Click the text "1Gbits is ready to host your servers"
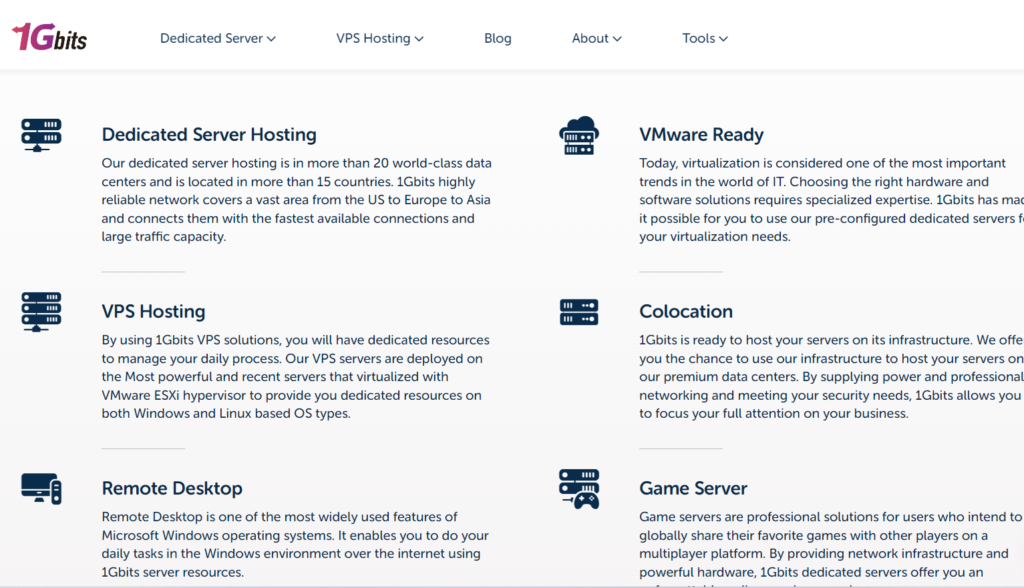 [x=742, y=340]
